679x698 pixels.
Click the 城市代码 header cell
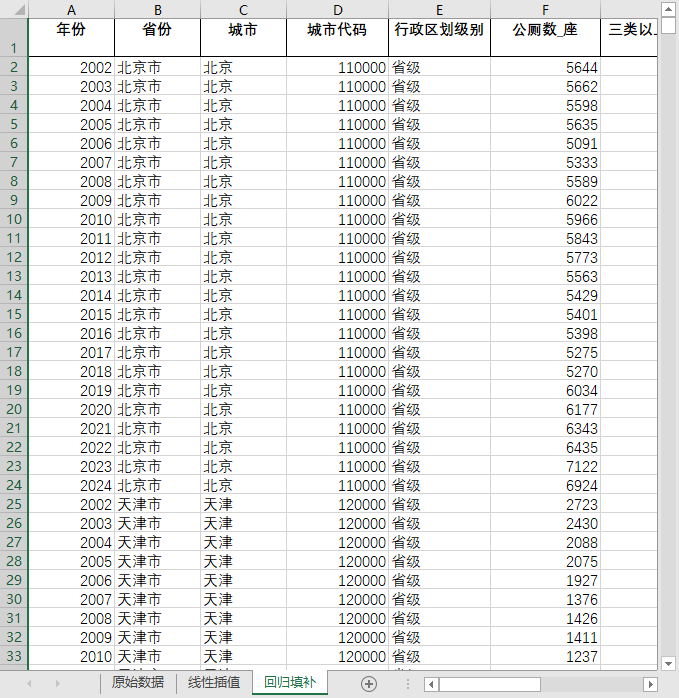click(x=337, y=37)
